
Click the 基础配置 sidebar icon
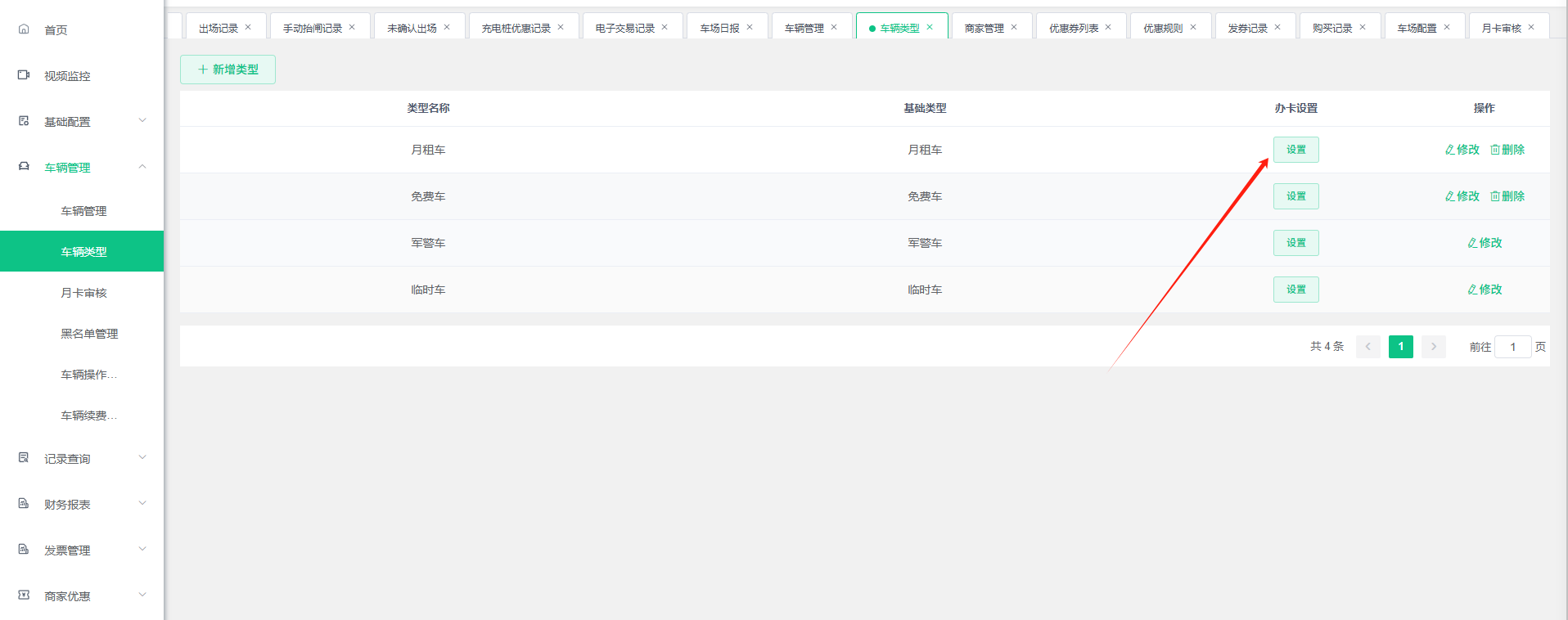click(24, 121)
